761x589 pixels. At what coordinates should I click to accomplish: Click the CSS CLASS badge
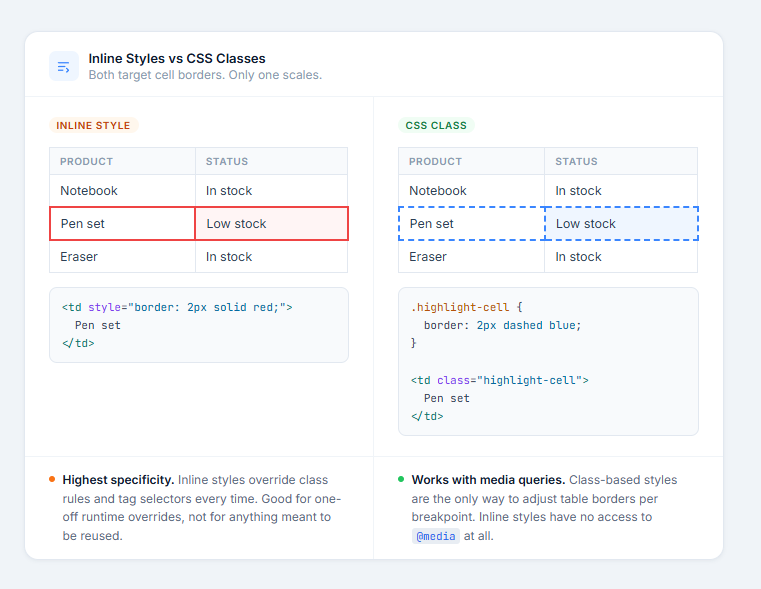pyautogui.click(x=436, y=125)
